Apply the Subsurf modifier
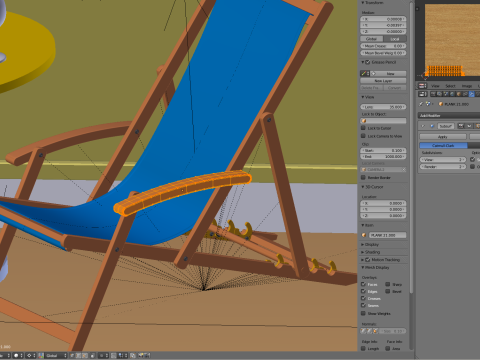The height and width of the screenshot is (360, 480). click(443, 137)
